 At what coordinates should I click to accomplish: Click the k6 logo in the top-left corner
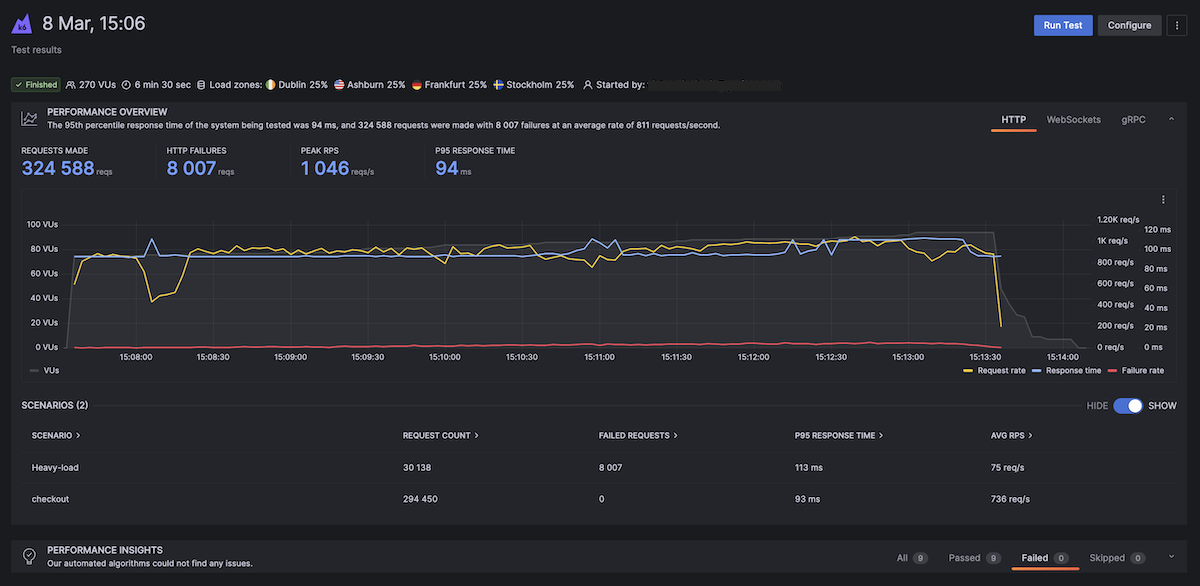pyautogui.click(x=21, y=22)
